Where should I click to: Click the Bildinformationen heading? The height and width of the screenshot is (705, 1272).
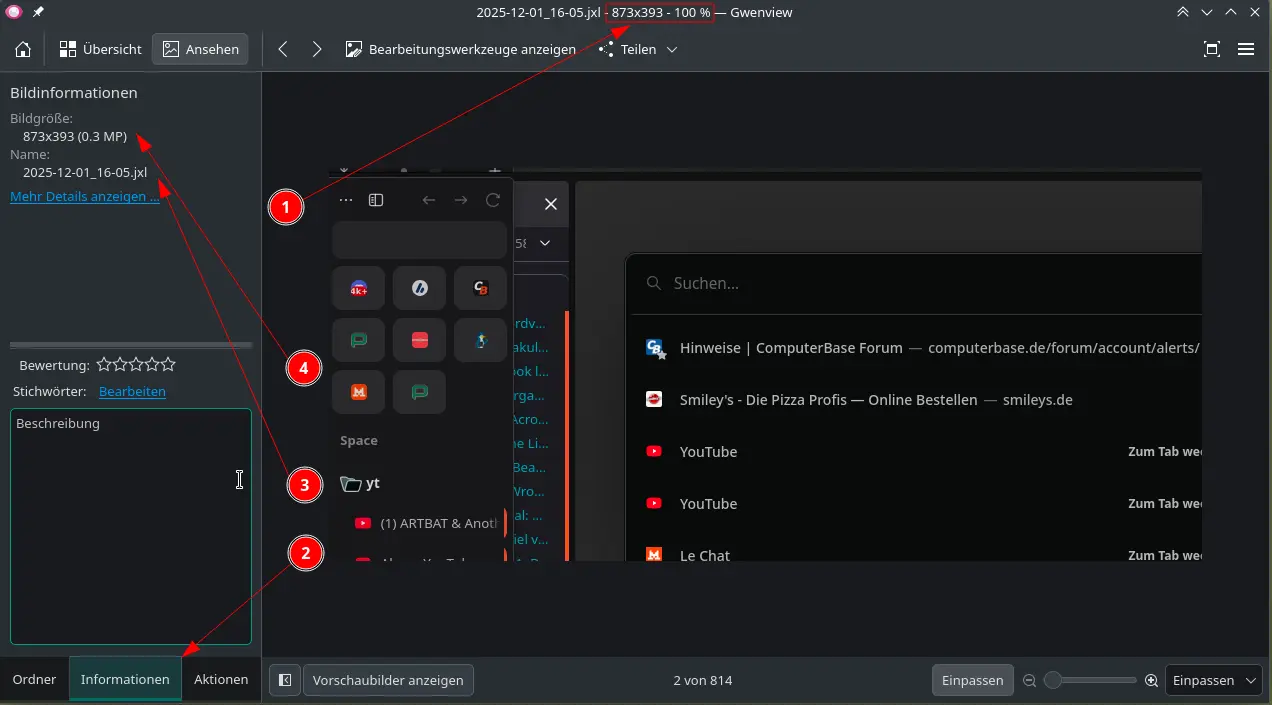coord(74,93)
